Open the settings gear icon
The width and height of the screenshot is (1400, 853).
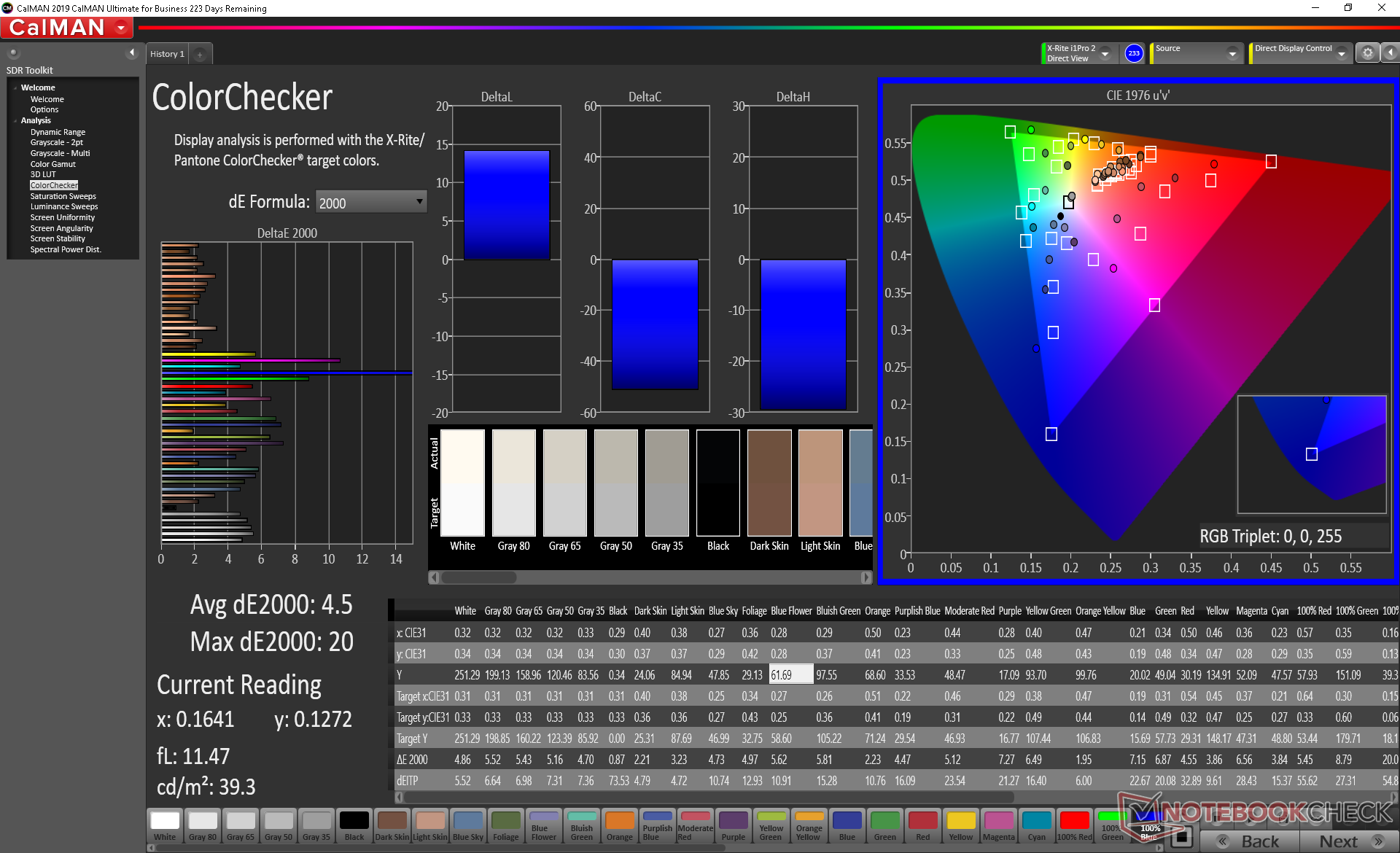tap(1367, 53)
